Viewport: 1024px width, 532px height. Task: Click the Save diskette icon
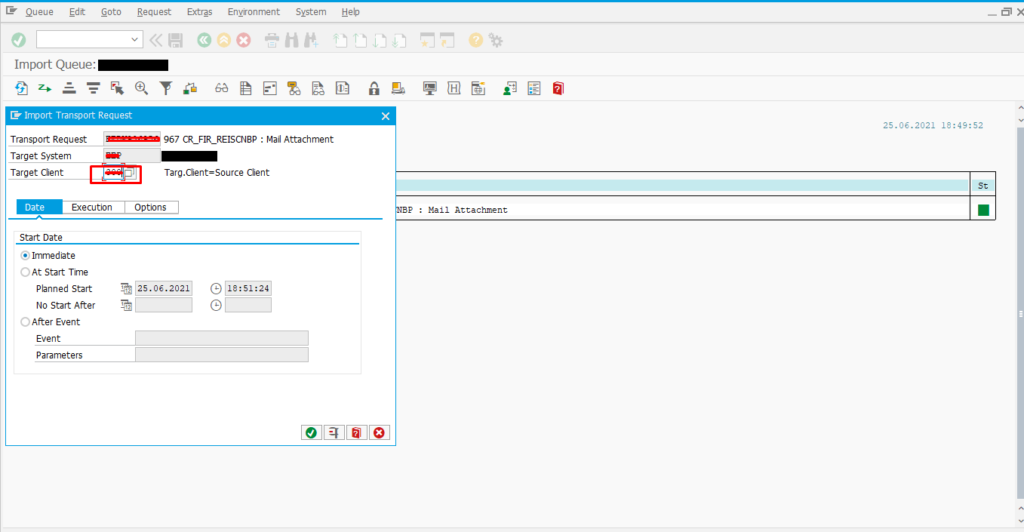[175, 40]
